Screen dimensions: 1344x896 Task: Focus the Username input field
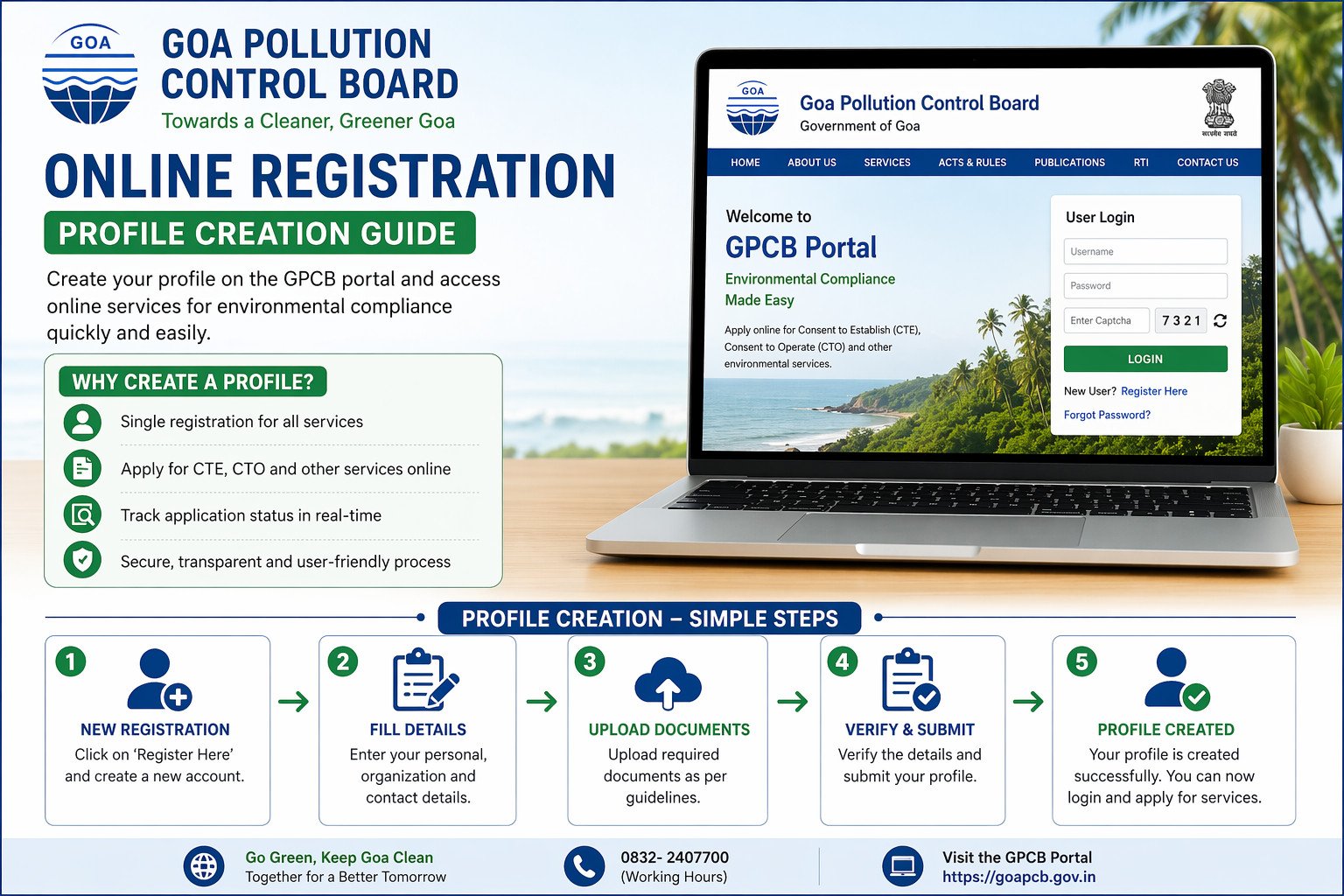tap(1145, 251)
